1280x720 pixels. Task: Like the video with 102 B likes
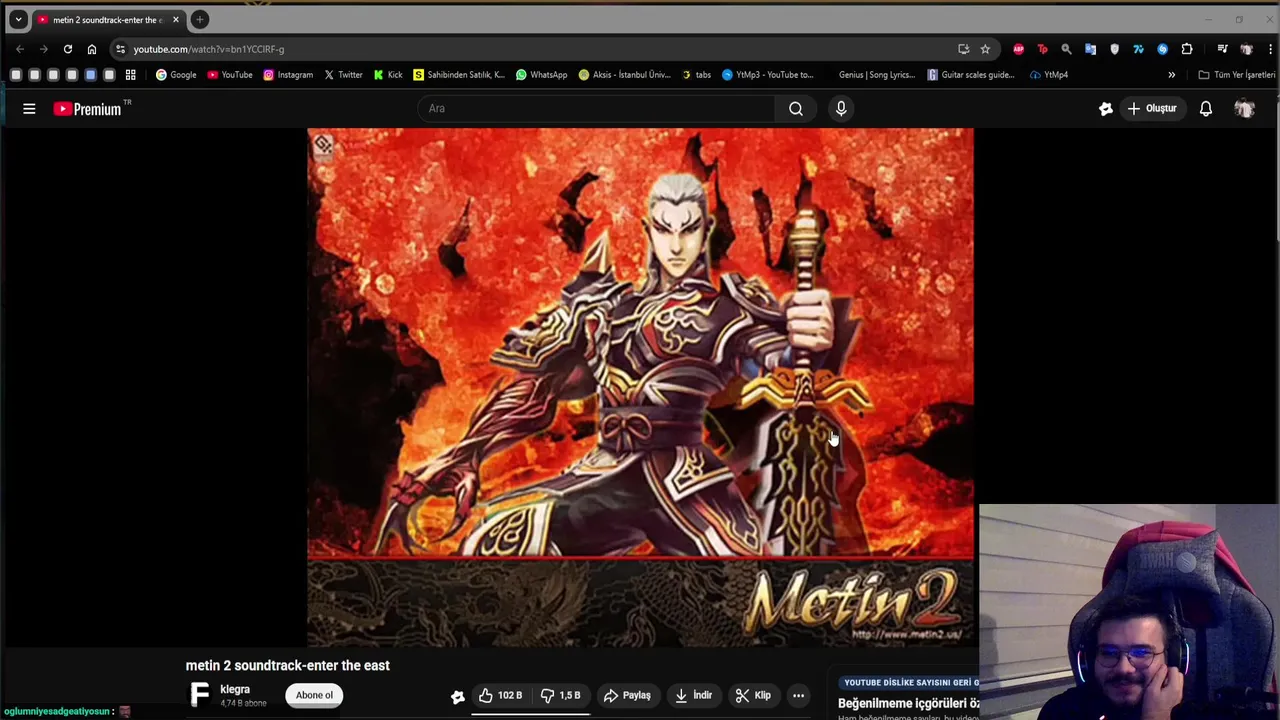[x=500, y=695]
